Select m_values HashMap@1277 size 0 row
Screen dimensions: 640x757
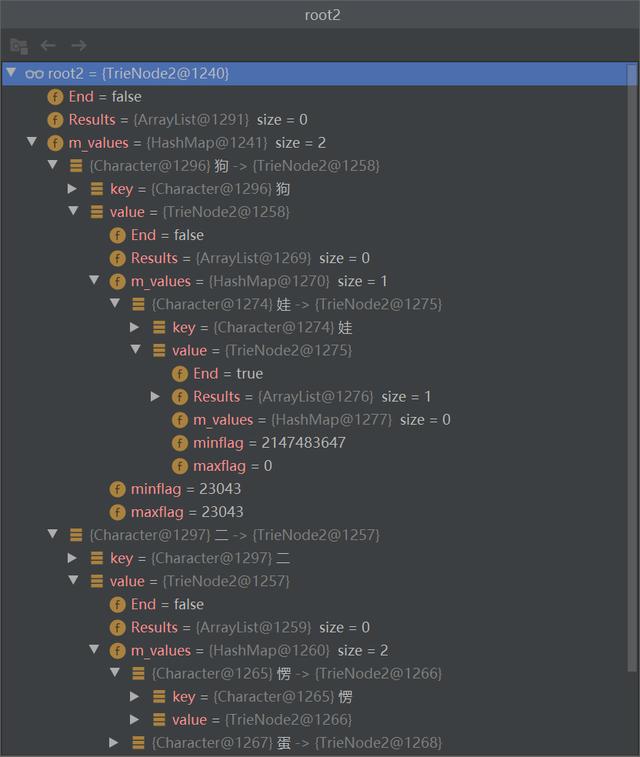[320, 420]
